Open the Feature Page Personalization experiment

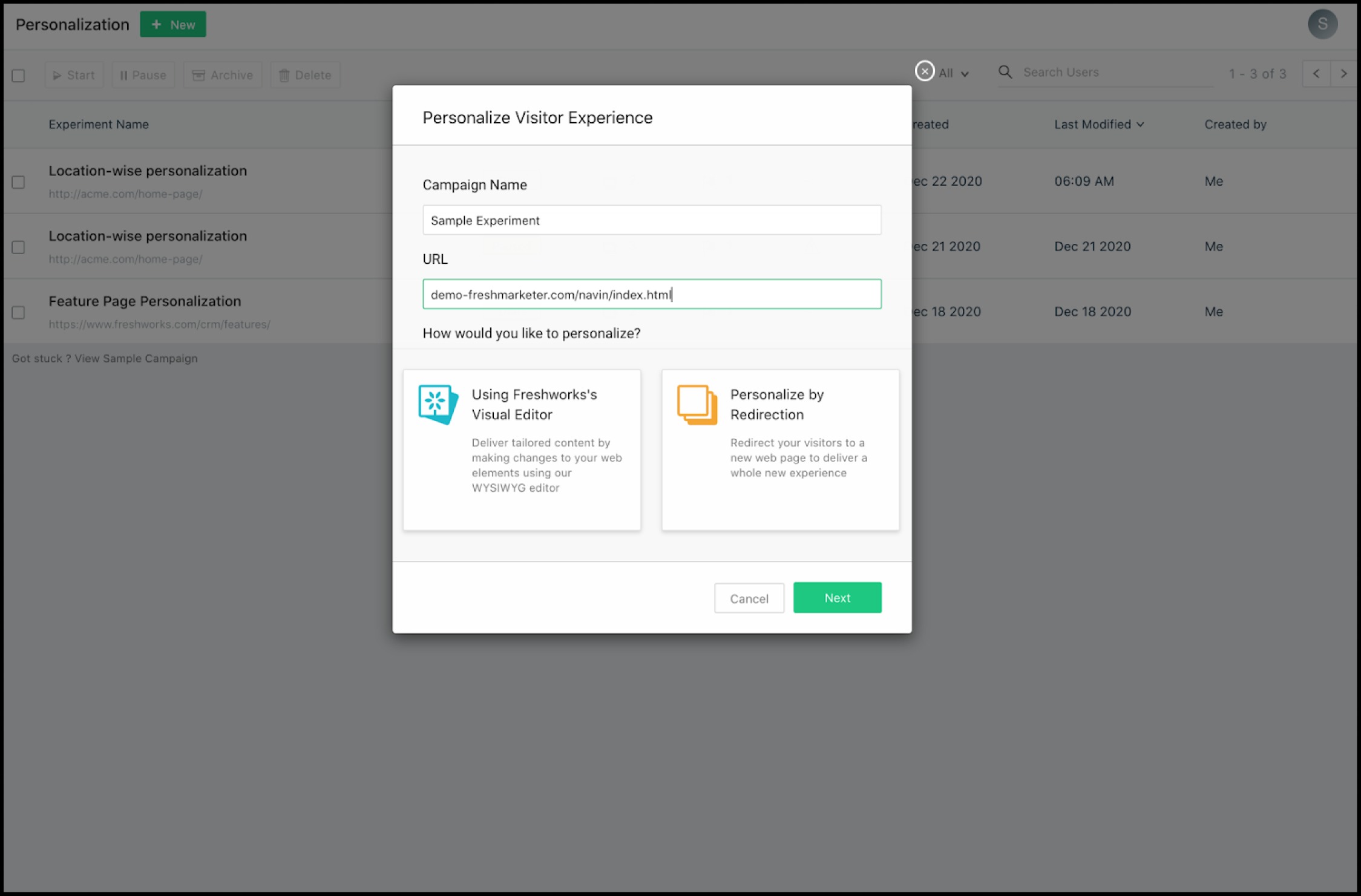coord(145,301)
